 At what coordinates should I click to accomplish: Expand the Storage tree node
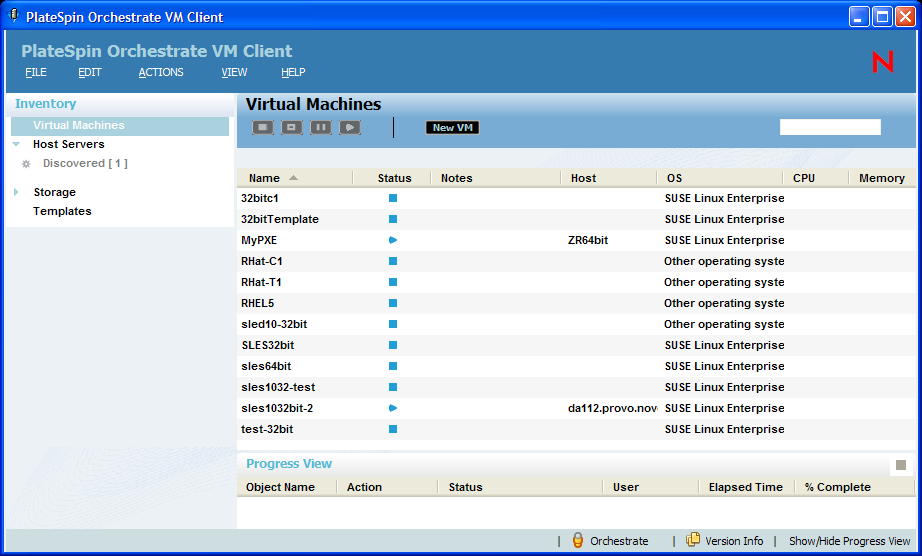click(x=17, y=192)
